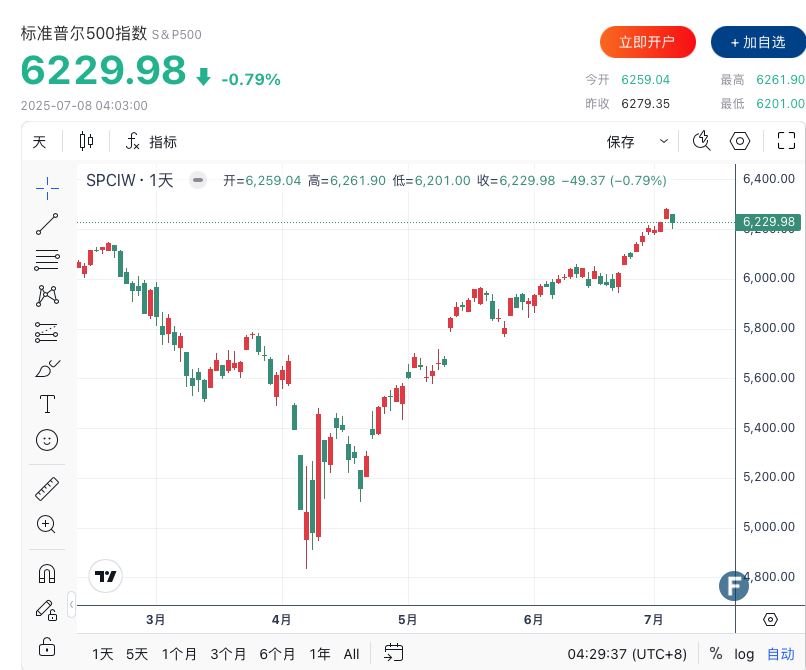Open the 天 interval selector
This screenshot has height=670, width=806.
(39, 142)
